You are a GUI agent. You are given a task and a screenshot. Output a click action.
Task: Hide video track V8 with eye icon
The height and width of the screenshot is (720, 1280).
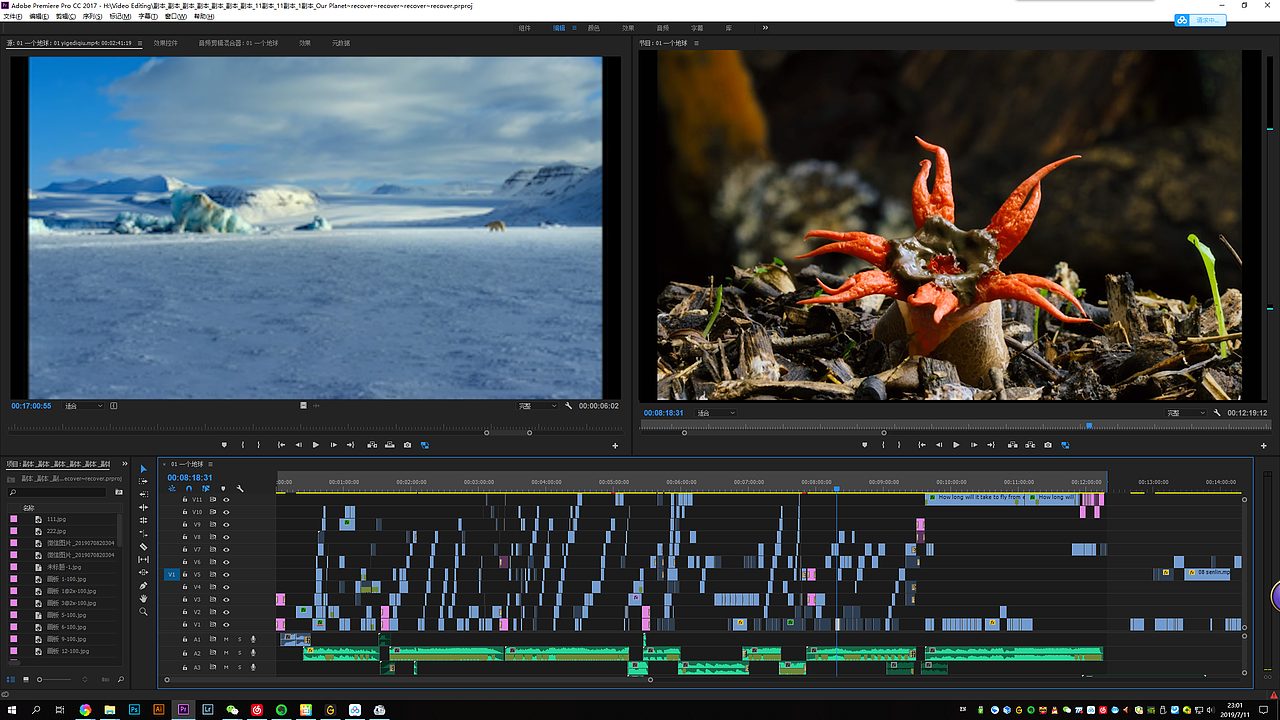226,537
